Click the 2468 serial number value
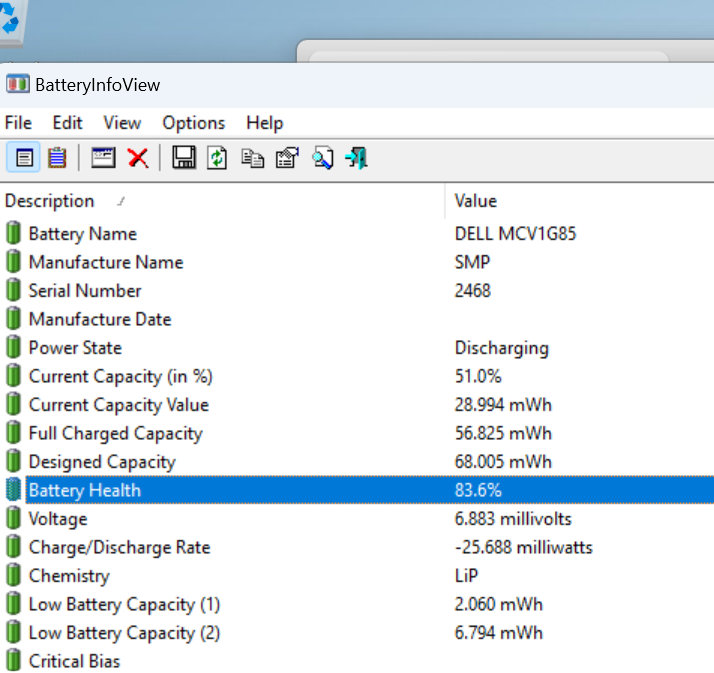714x673 pixels. pyautogui.click(x=473, y=291)
